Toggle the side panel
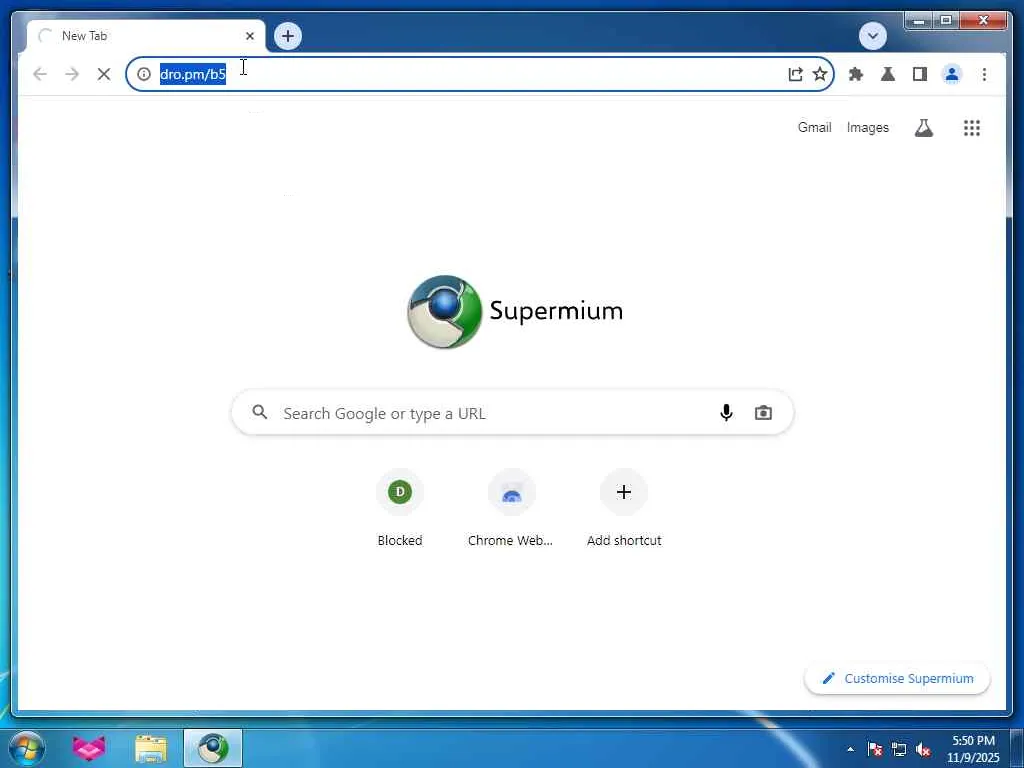 920,74
